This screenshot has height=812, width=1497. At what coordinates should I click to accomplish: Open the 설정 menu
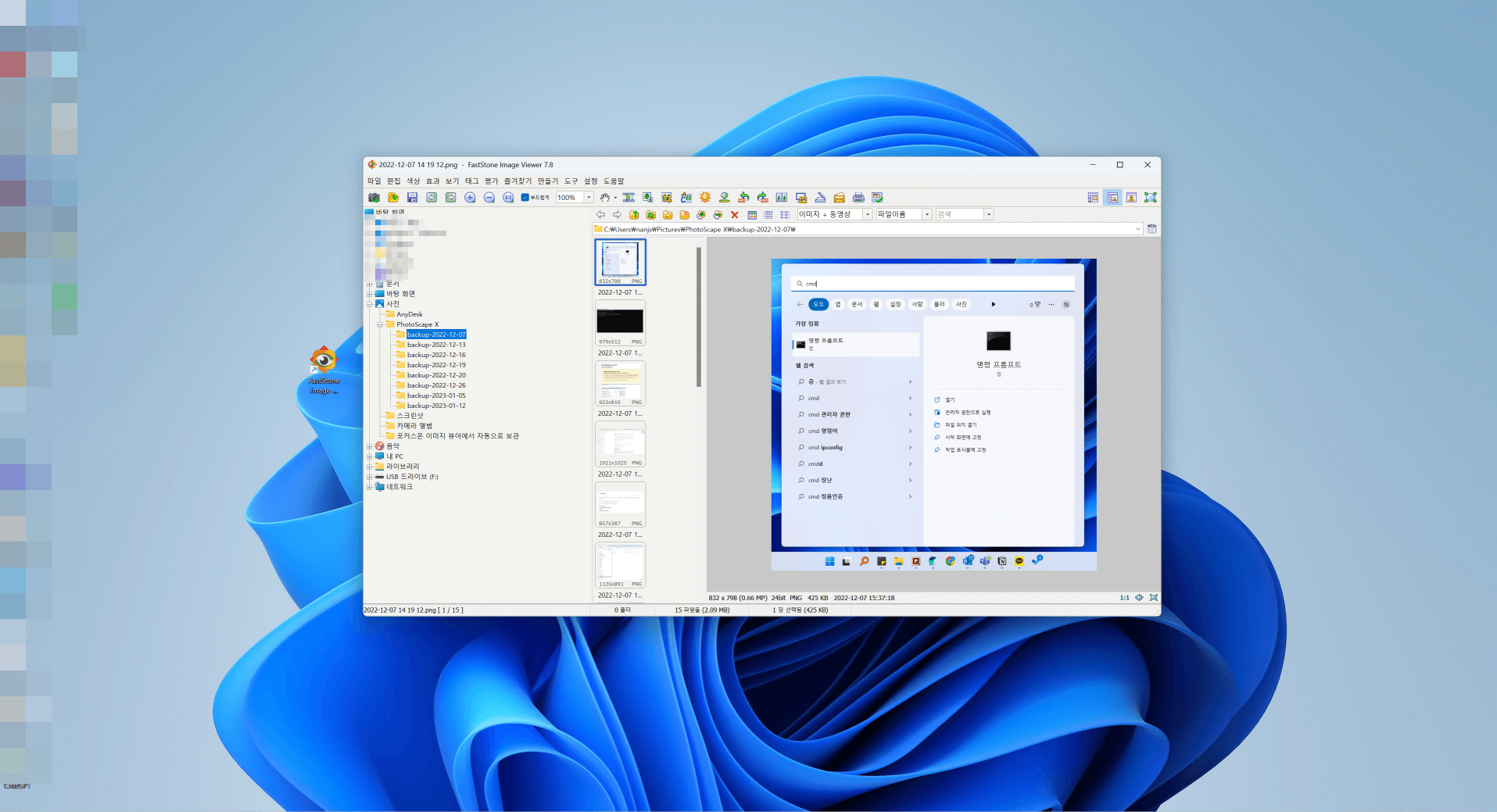point(590,181)
